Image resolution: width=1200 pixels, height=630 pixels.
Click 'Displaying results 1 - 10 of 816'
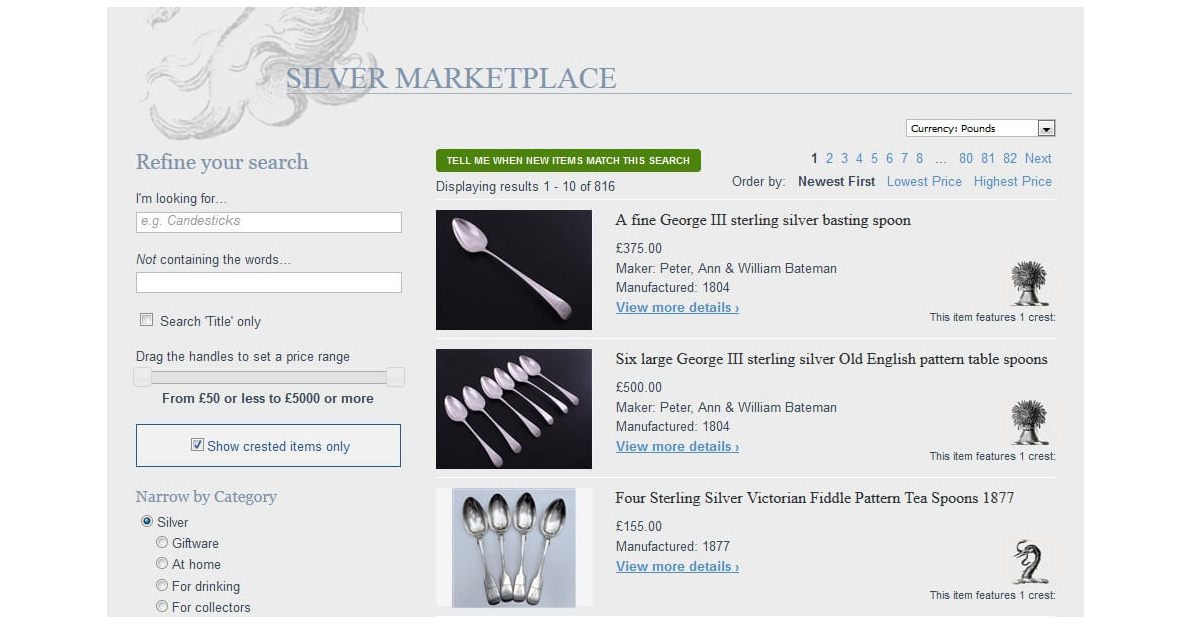[525, 186]
